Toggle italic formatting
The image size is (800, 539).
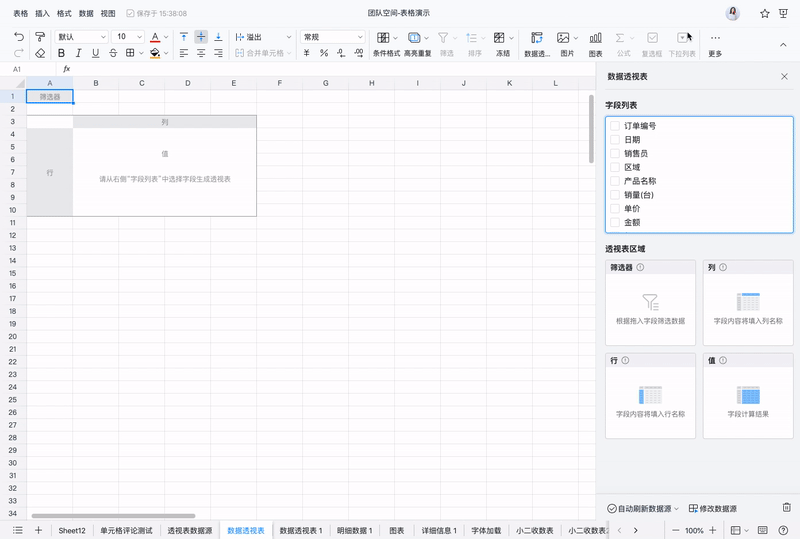pos(78,53)
